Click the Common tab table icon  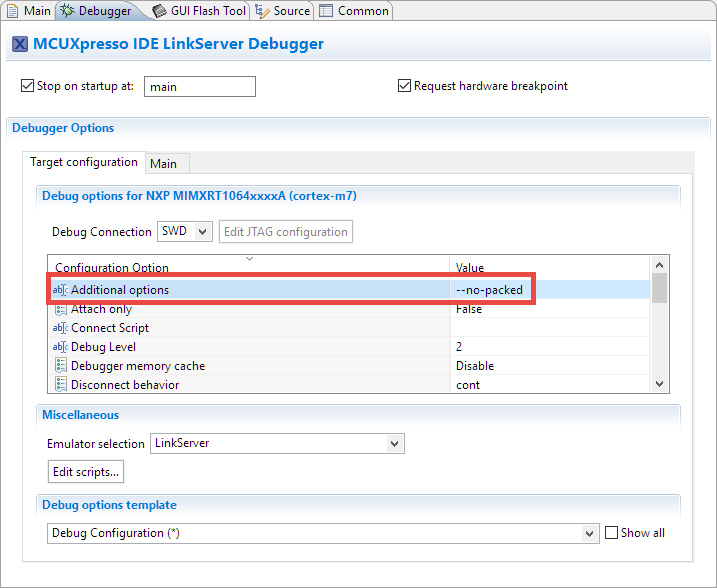pos(326,10)
